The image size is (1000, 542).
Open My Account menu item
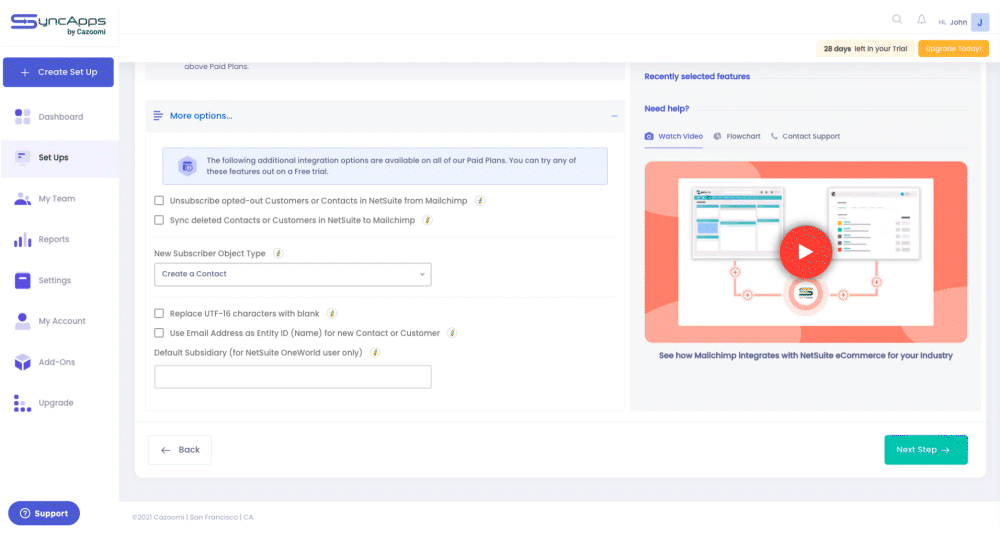coord(59,321)
